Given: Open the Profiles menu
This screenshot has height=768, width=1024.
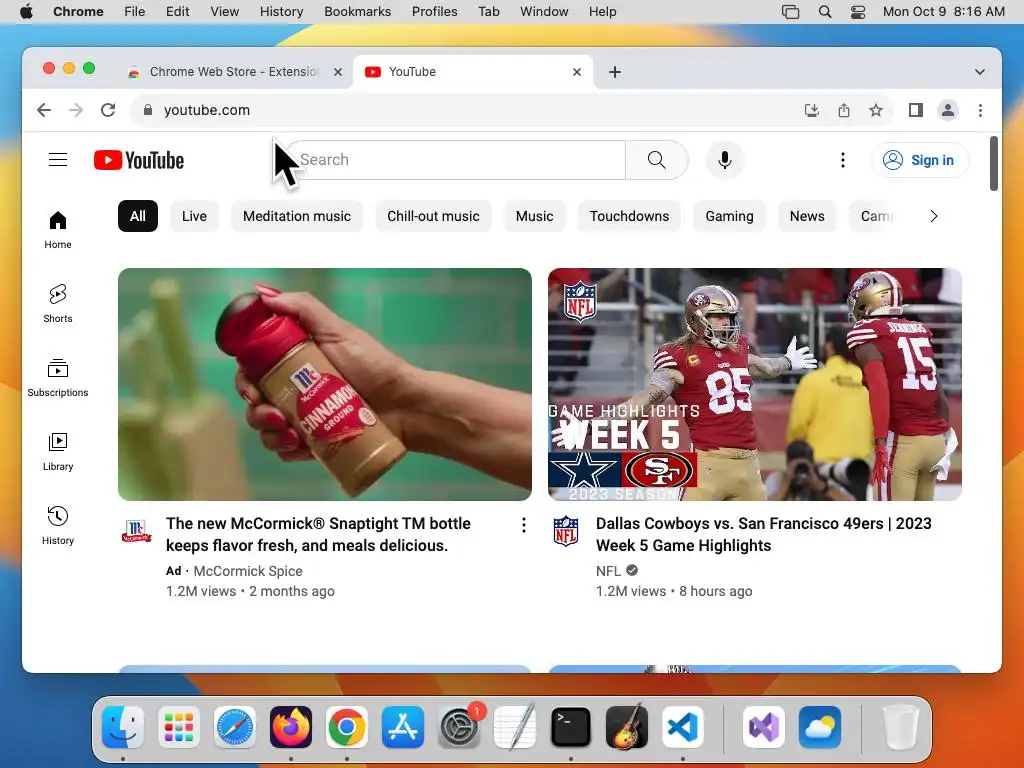Looking at the screenshot, I should [434, 12].
